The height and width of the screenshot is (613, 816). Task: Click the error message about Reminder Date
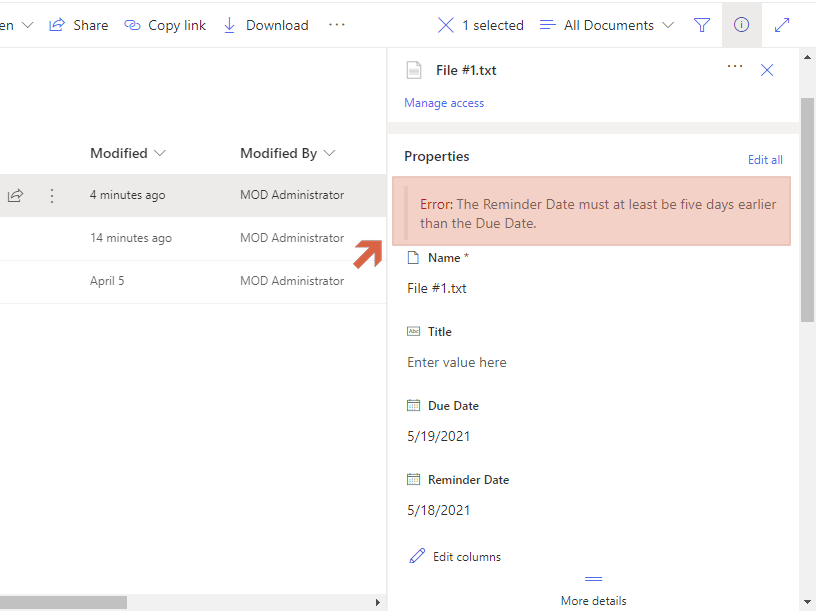[x=591, y=211]
